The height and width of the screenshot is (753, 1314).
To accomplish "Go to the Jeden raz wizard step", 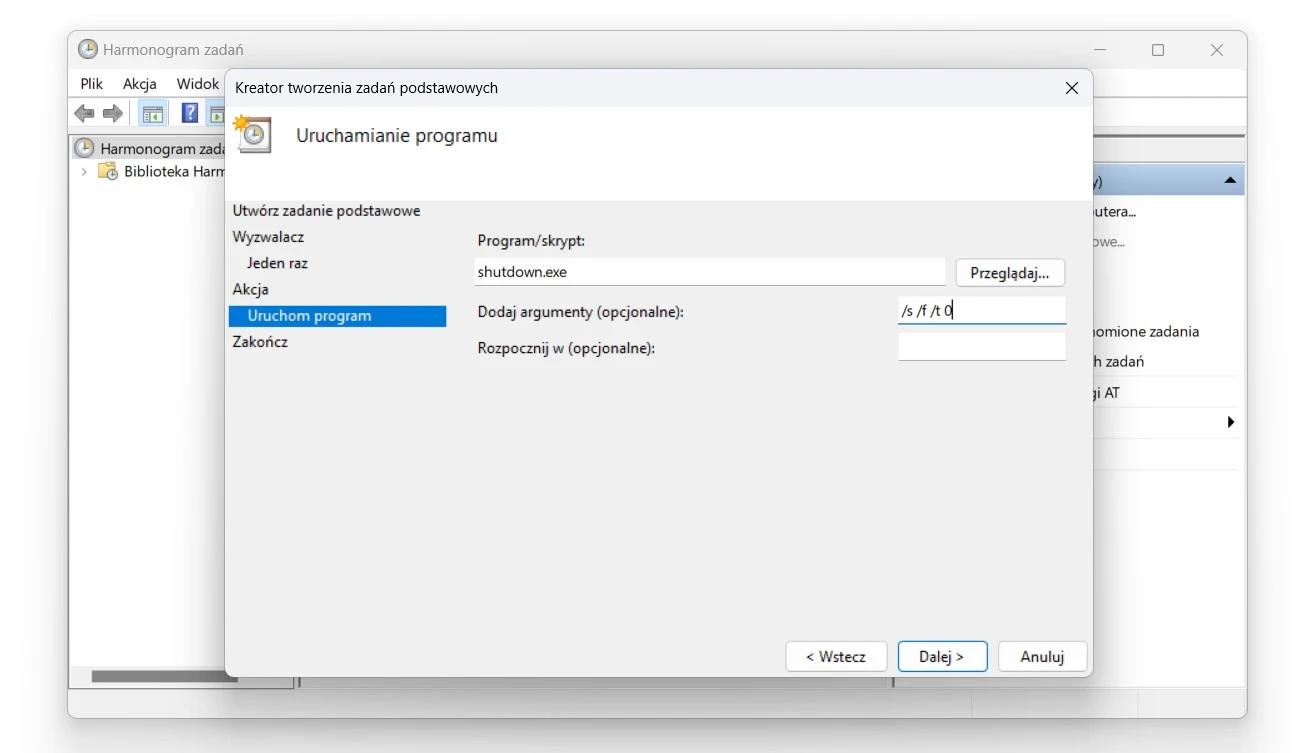I will tap(277, 263).
